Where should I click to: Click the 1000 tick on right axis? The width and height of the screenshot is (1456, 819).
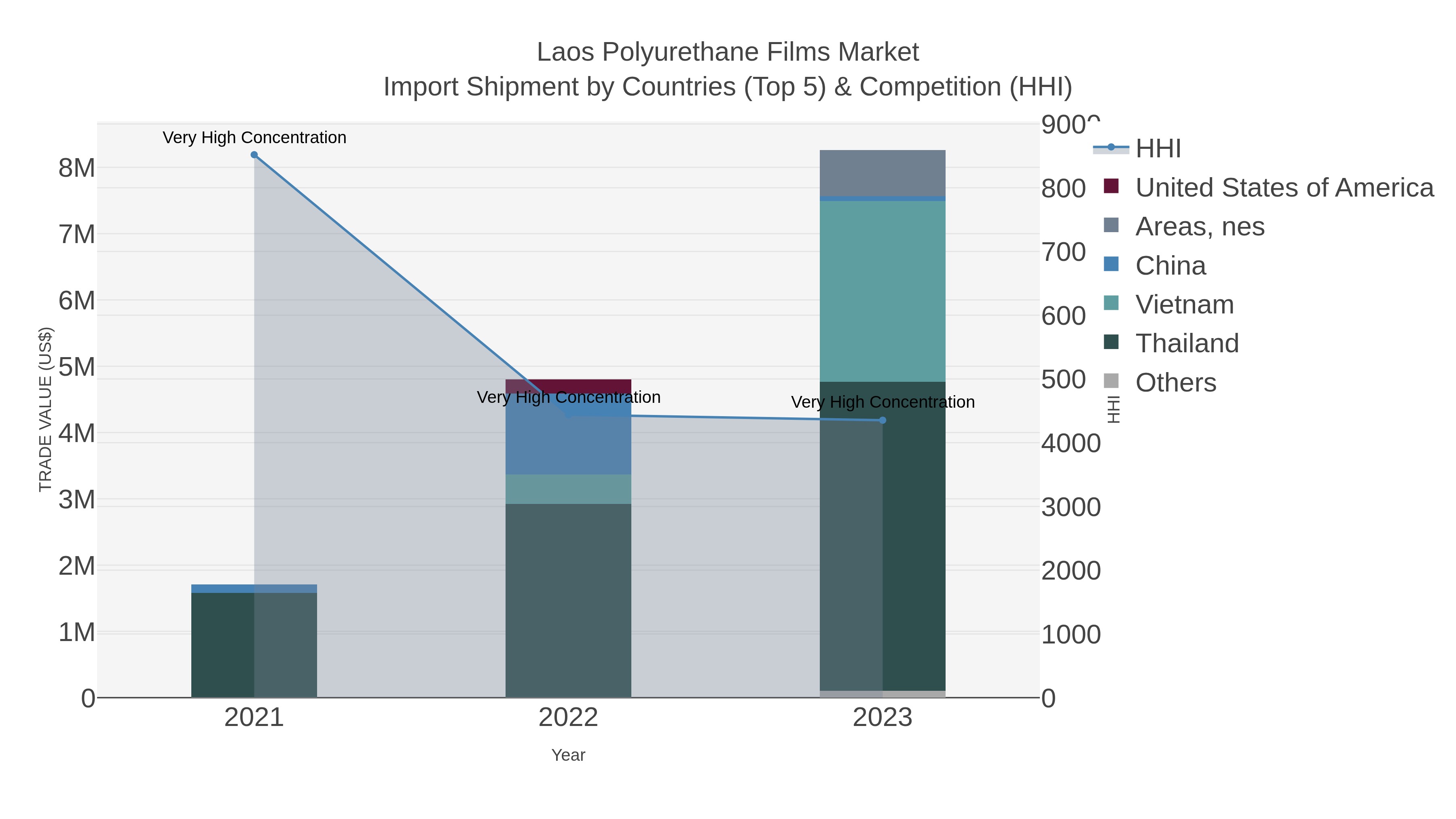point(1071,635)
